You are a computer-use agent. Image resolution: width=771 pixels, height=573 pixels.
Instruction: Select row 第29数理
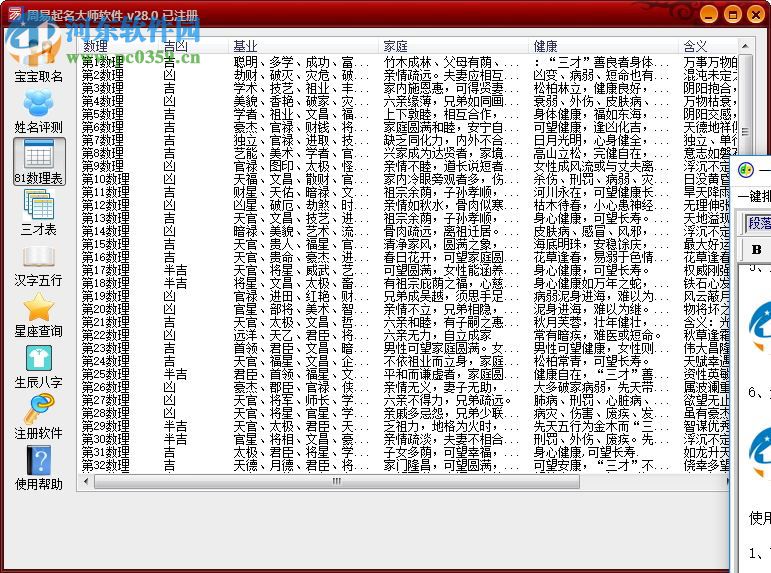404,427
